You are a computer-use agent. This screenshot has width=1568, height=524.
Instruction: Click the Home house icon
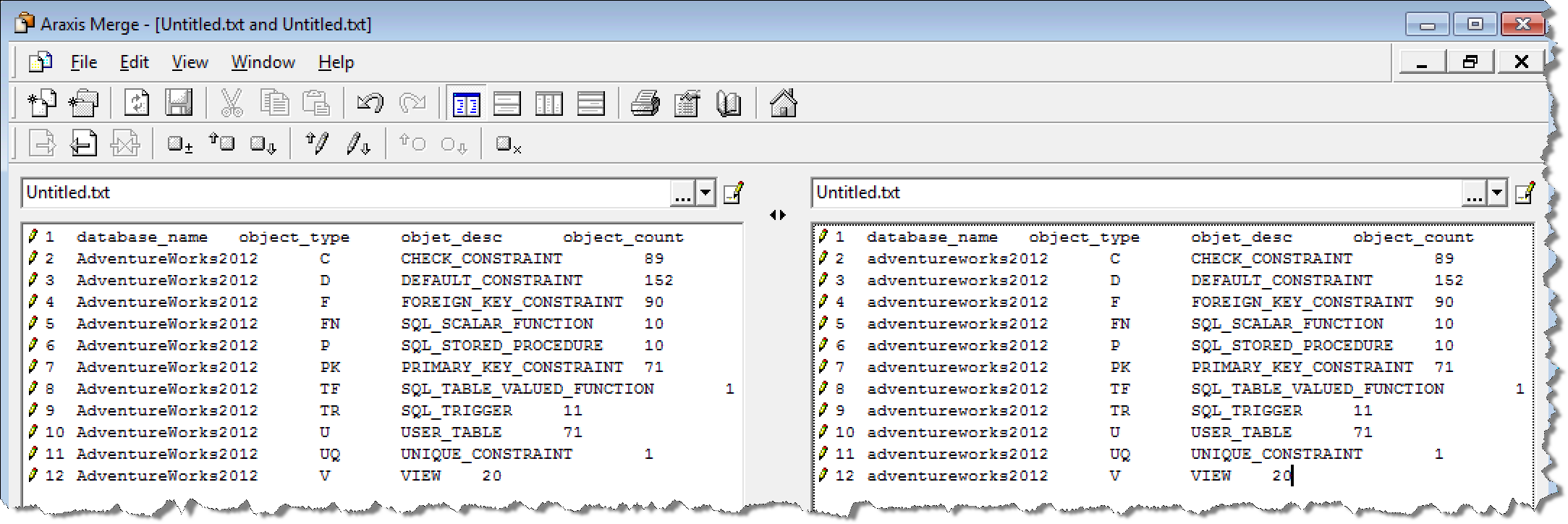(783, 103)
